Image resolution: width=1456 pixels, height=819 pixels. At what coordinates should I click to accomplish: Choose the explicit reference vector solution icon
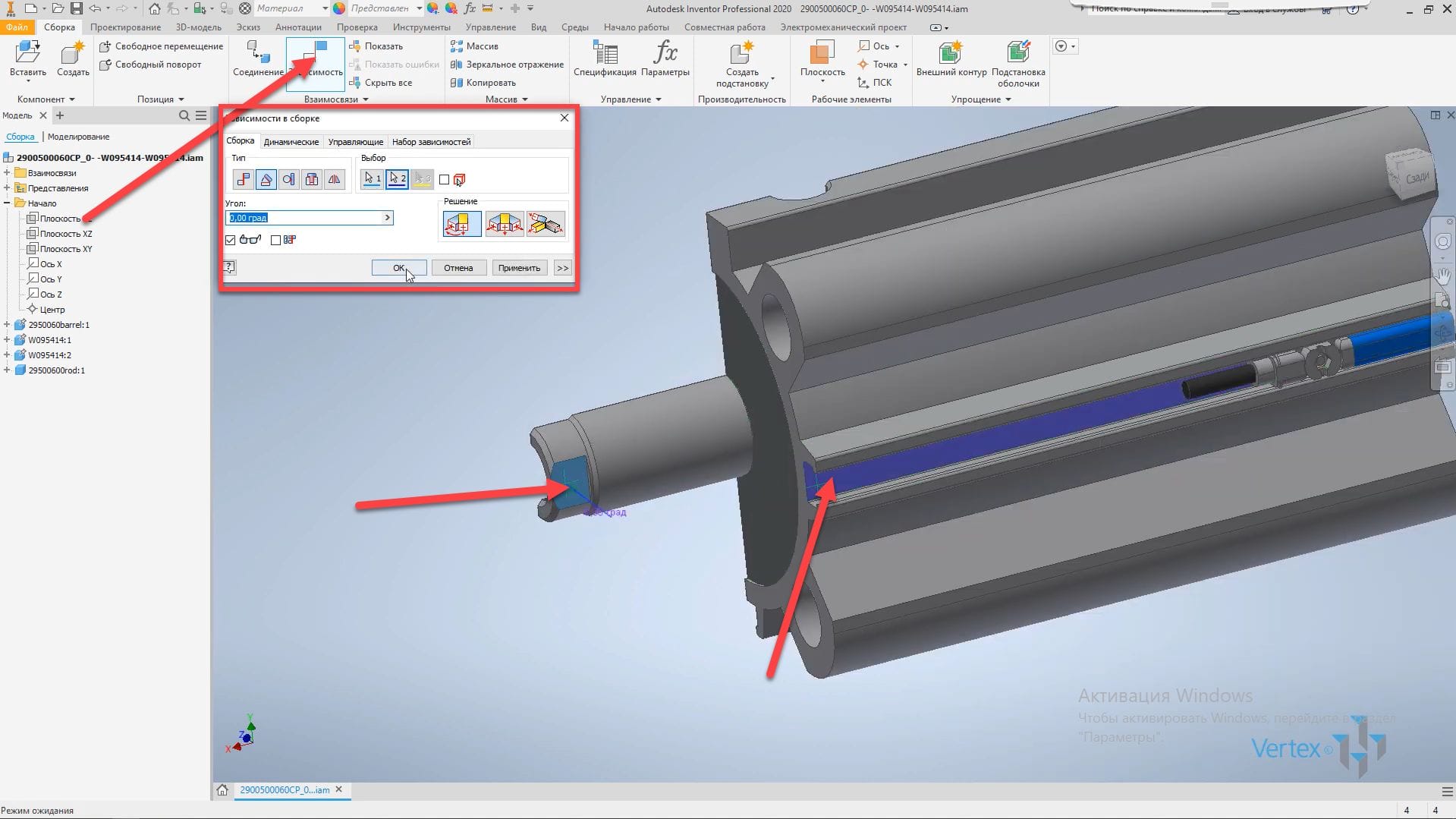pyautogui.click(x=546, y=224)
